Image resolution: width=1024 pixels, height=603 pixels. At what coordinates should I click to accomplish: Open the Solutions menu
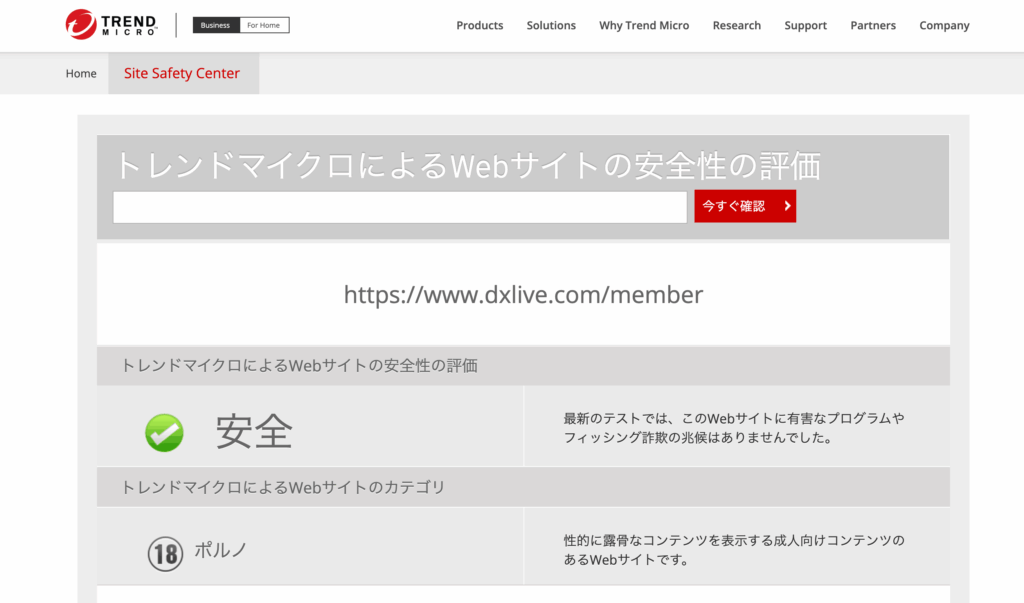pyautogui.click(x=550, y=25)
